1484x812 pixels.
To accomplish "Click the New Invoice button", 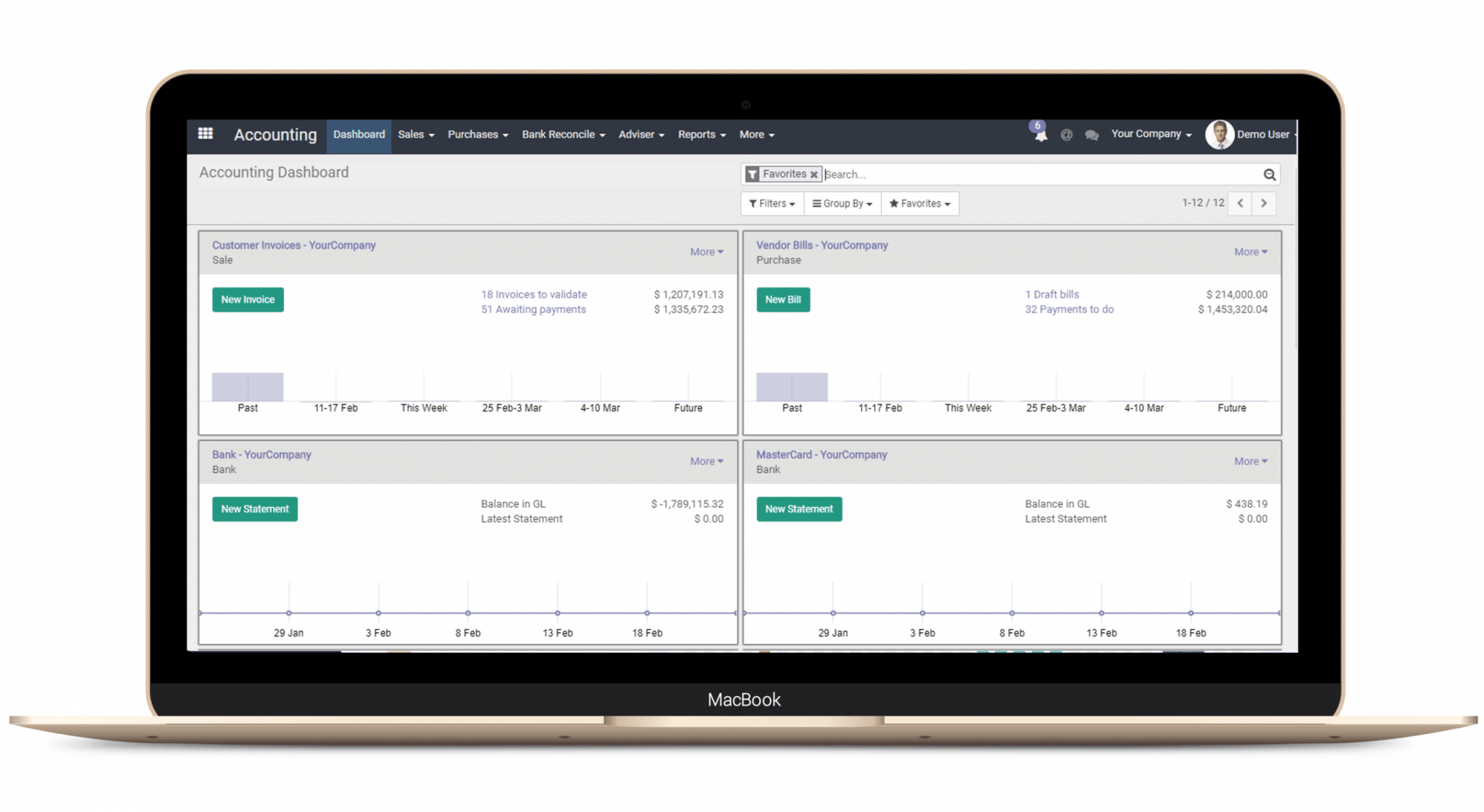I will [x=248, y=299].
